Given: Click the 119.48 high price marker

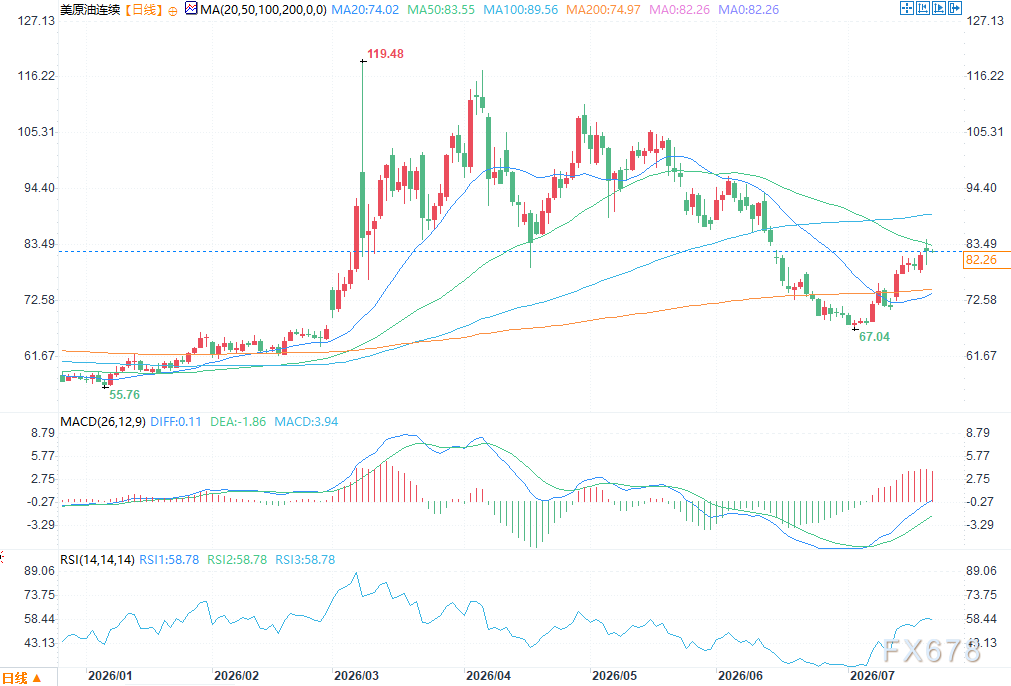Looking at the screenshot, I should 386,54.
